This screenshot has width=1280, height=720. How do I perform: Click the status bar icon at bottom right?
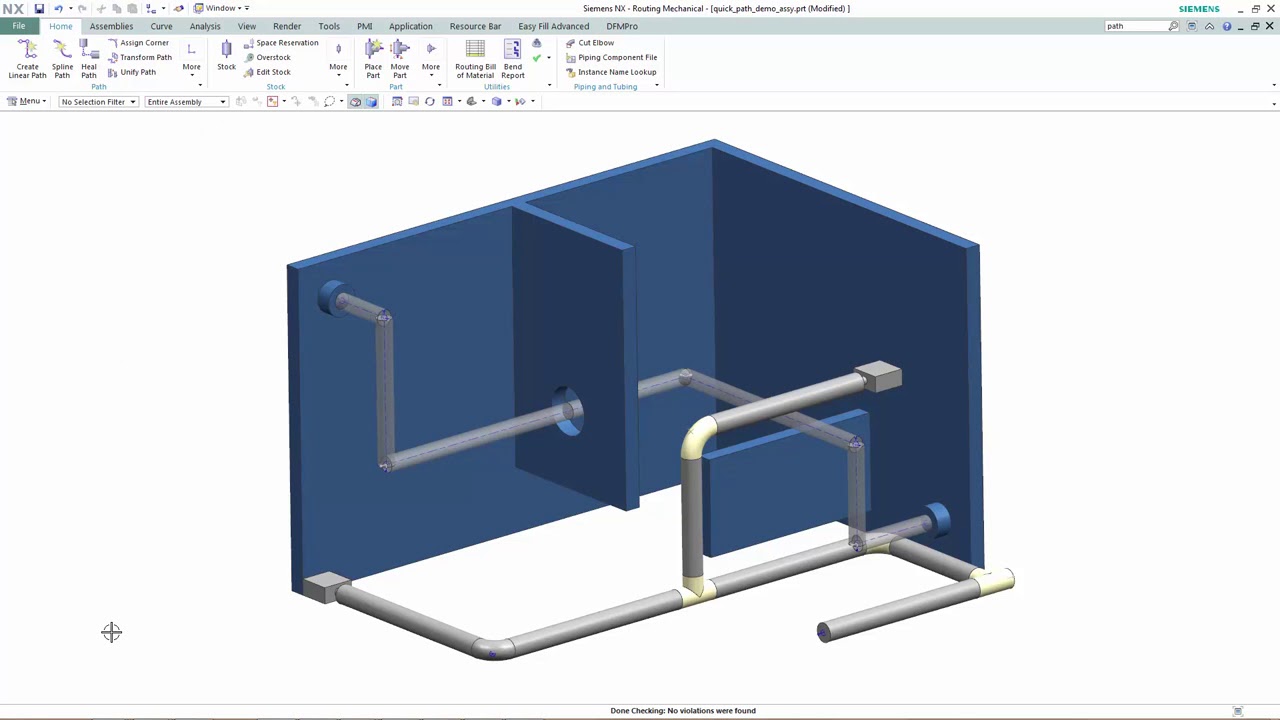[1238, 711]
